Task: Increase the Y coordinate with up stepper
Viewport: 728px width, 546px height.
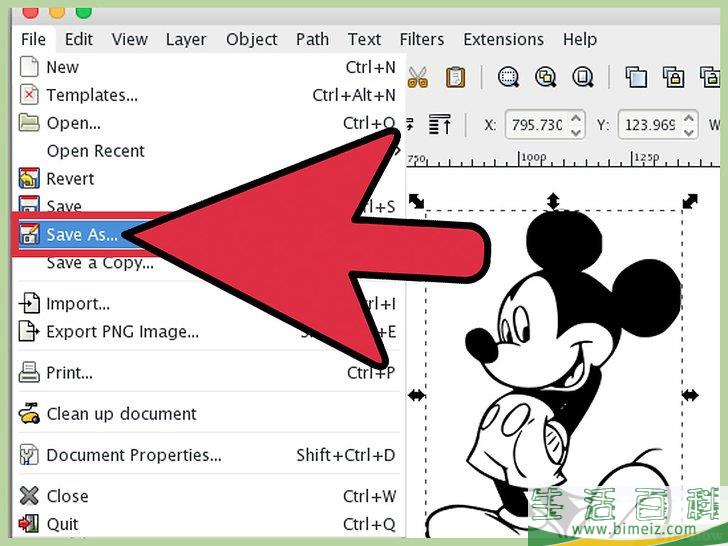Action: [689, 118]
